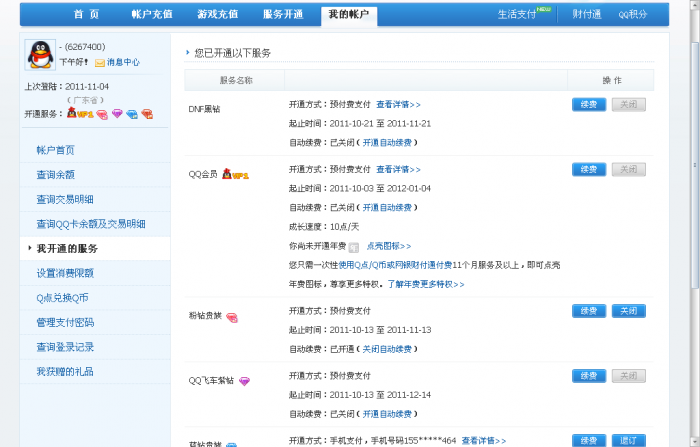Open 查询登录记录 in sidebar
Screen dimensions: 700x447
(x=65, y=347)
